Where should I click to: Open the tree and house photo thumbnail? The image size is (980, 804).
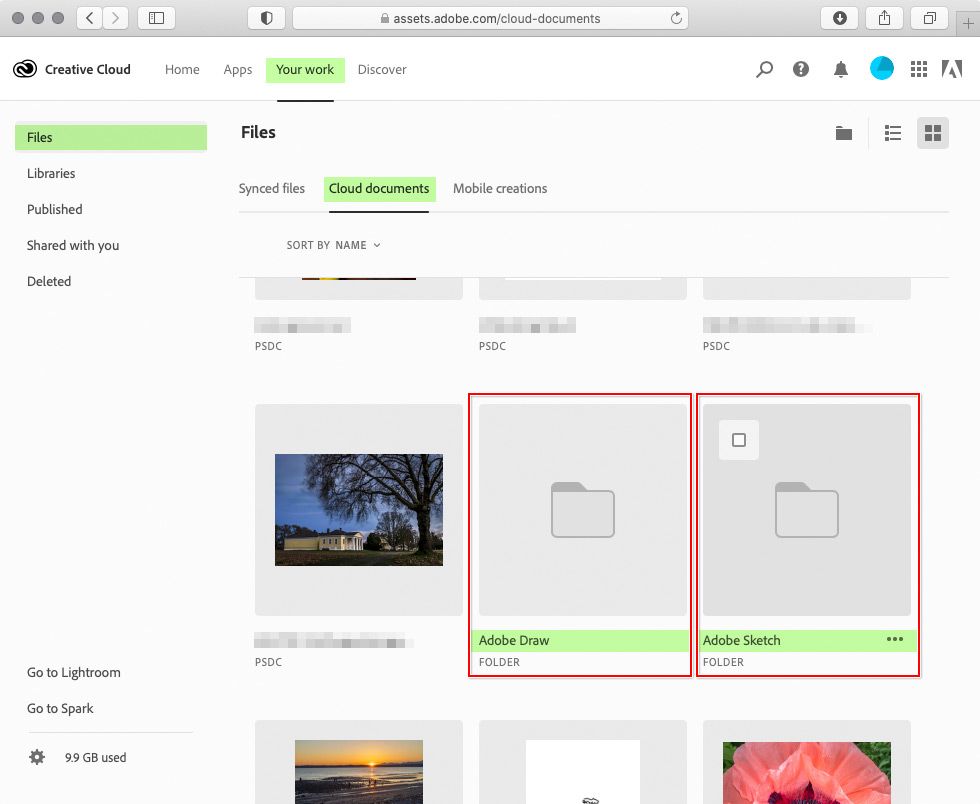359,510
